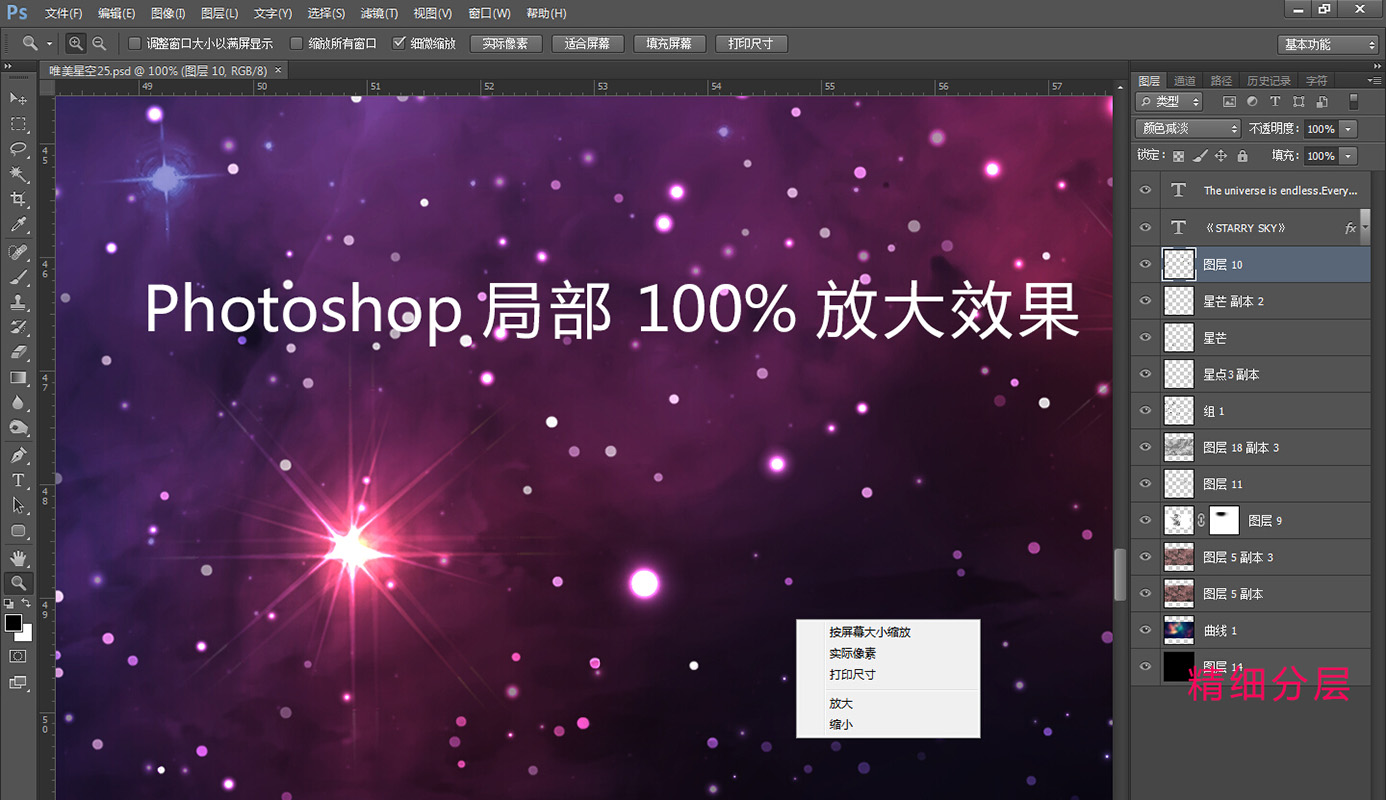Image resolution: width=1386 pixels, height=800 pixels.
Task: Open the 滤镜(T) menu
Action: [x=379, y=13]
